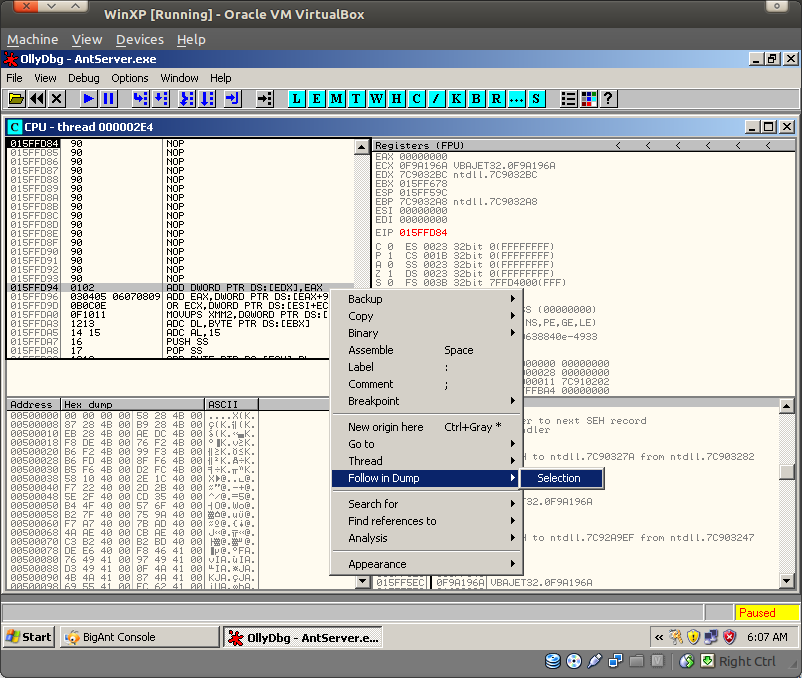This screenshot has height=678, width=802.
Task: Show Patches with slash button
Action: coord(436,98)
